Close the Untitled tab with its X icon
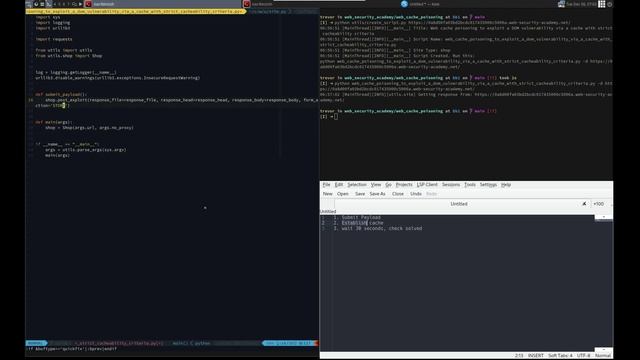Viewport: 640px width, 360px height. 584,204
